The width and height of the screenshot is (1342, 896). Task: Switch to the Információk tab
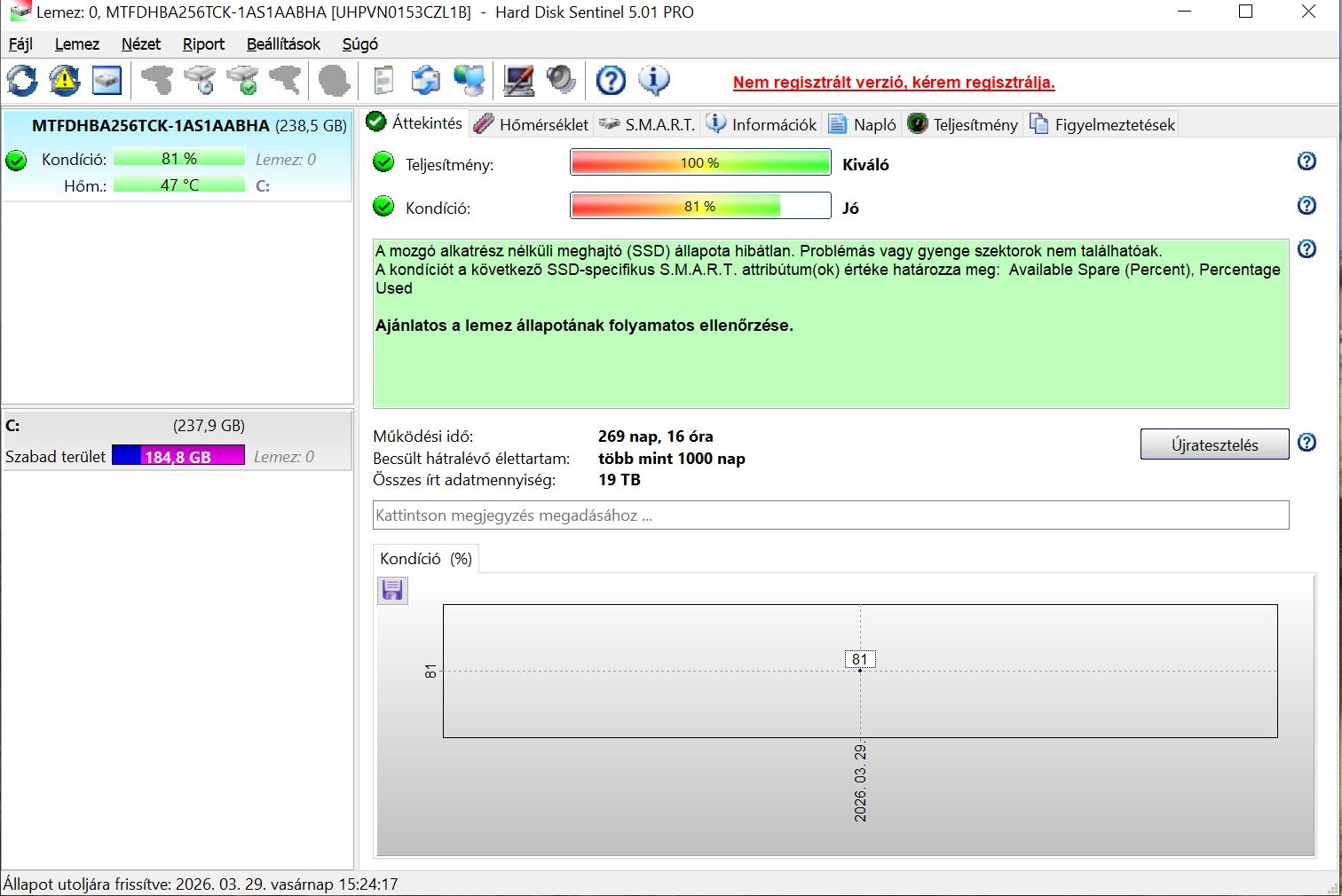point(762,124)
